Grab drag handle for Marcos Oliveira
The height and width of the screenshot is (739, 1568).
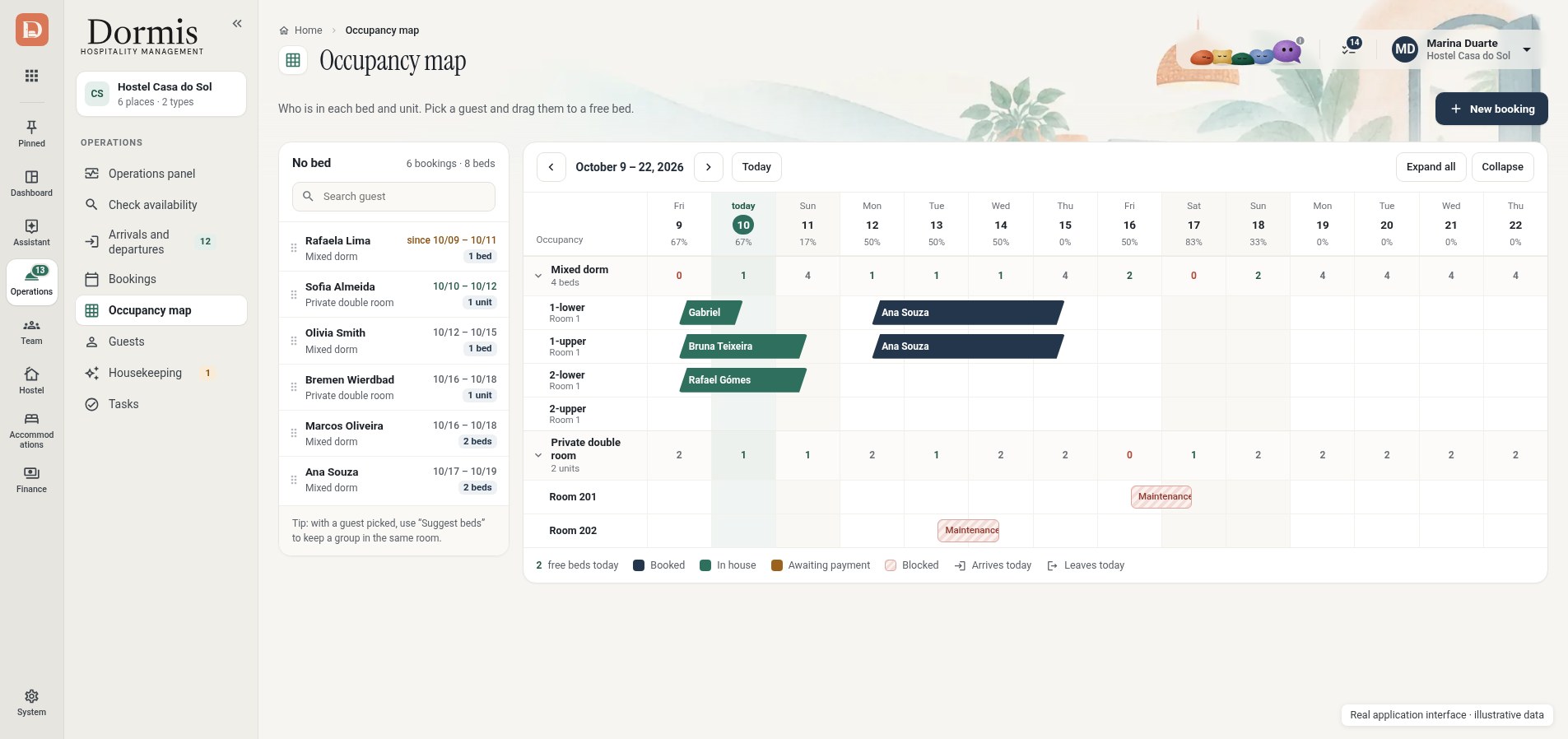click(294, 433)
